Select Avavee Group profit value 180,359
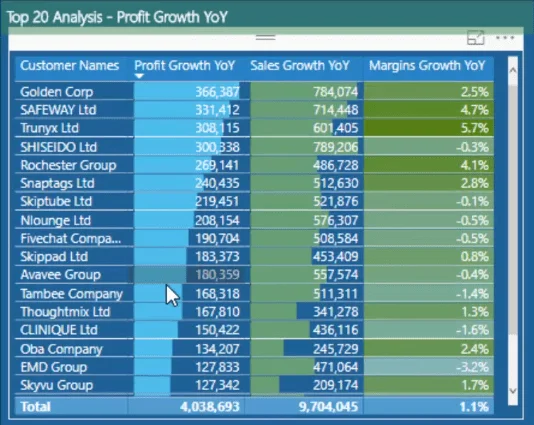The width and height of the screenshot is (534, 425). point(217,274)
